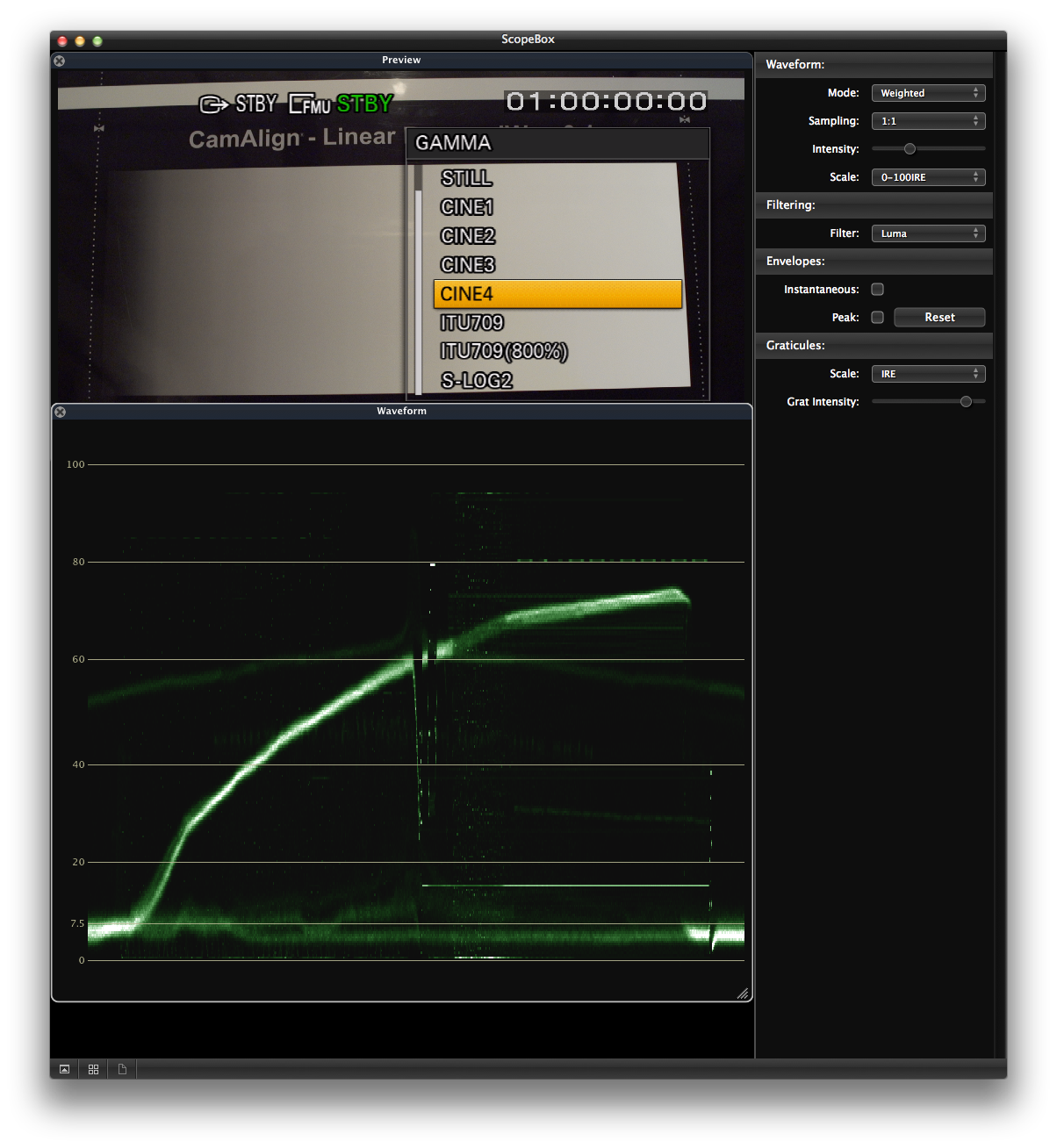
Task: Click the Waveform: section header
Action: point(874,65)
